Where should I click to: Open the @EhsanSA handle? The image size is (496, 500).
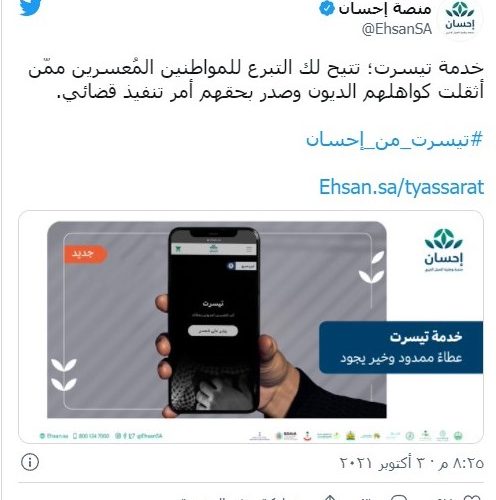coord(397,29)
